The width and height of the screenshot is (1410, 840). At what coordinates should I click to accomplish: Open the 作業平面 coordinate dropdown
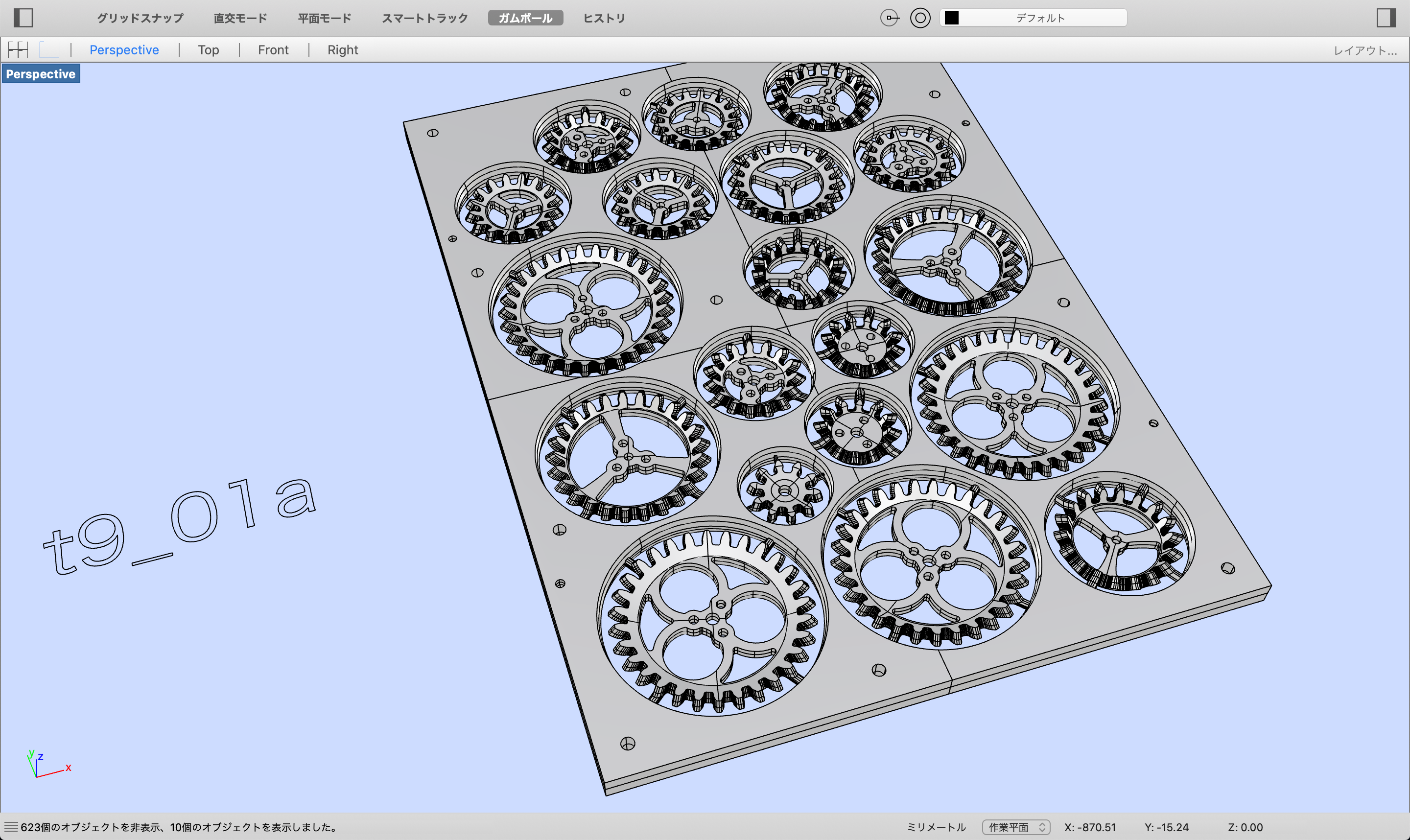click(1015, 827)
